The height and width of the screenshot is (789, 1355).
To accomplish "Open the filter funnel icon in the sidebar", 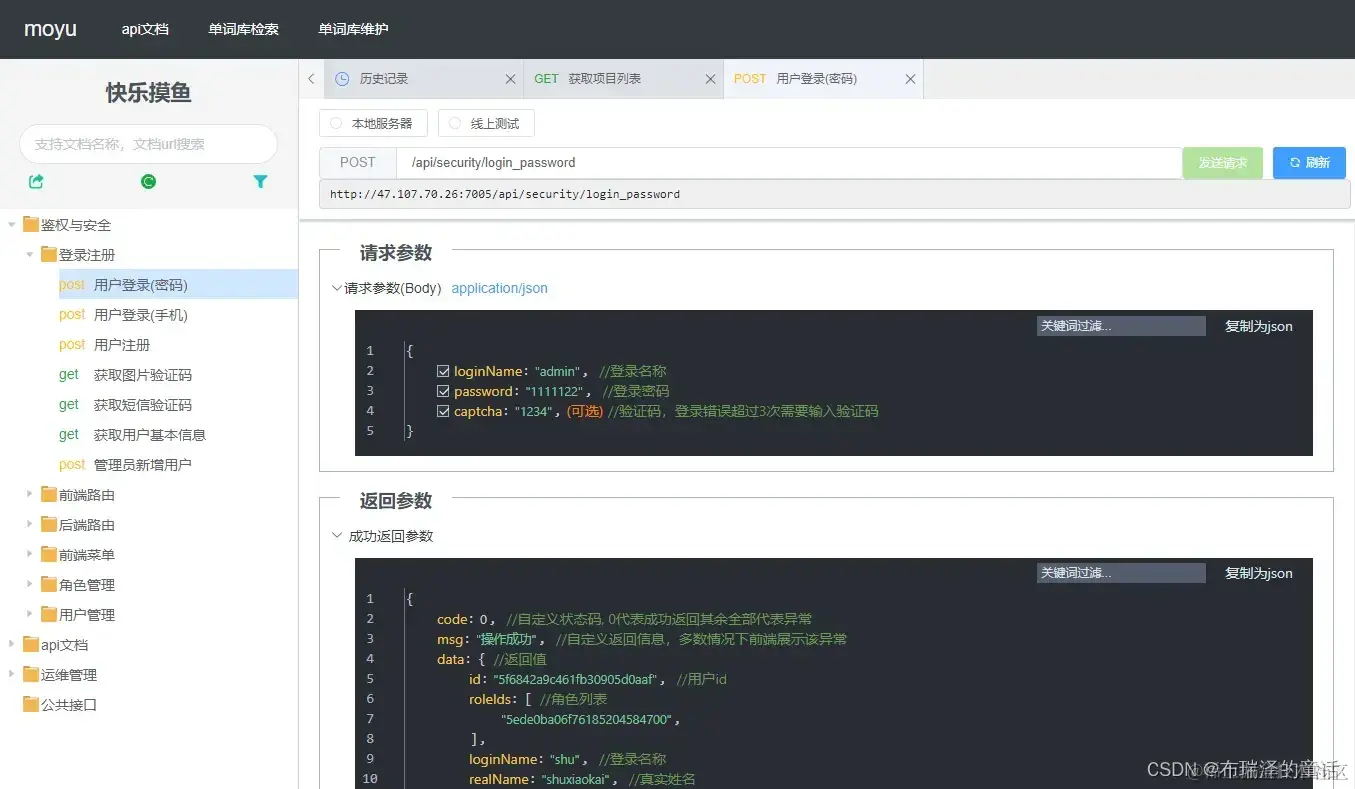I will [260, 181].
